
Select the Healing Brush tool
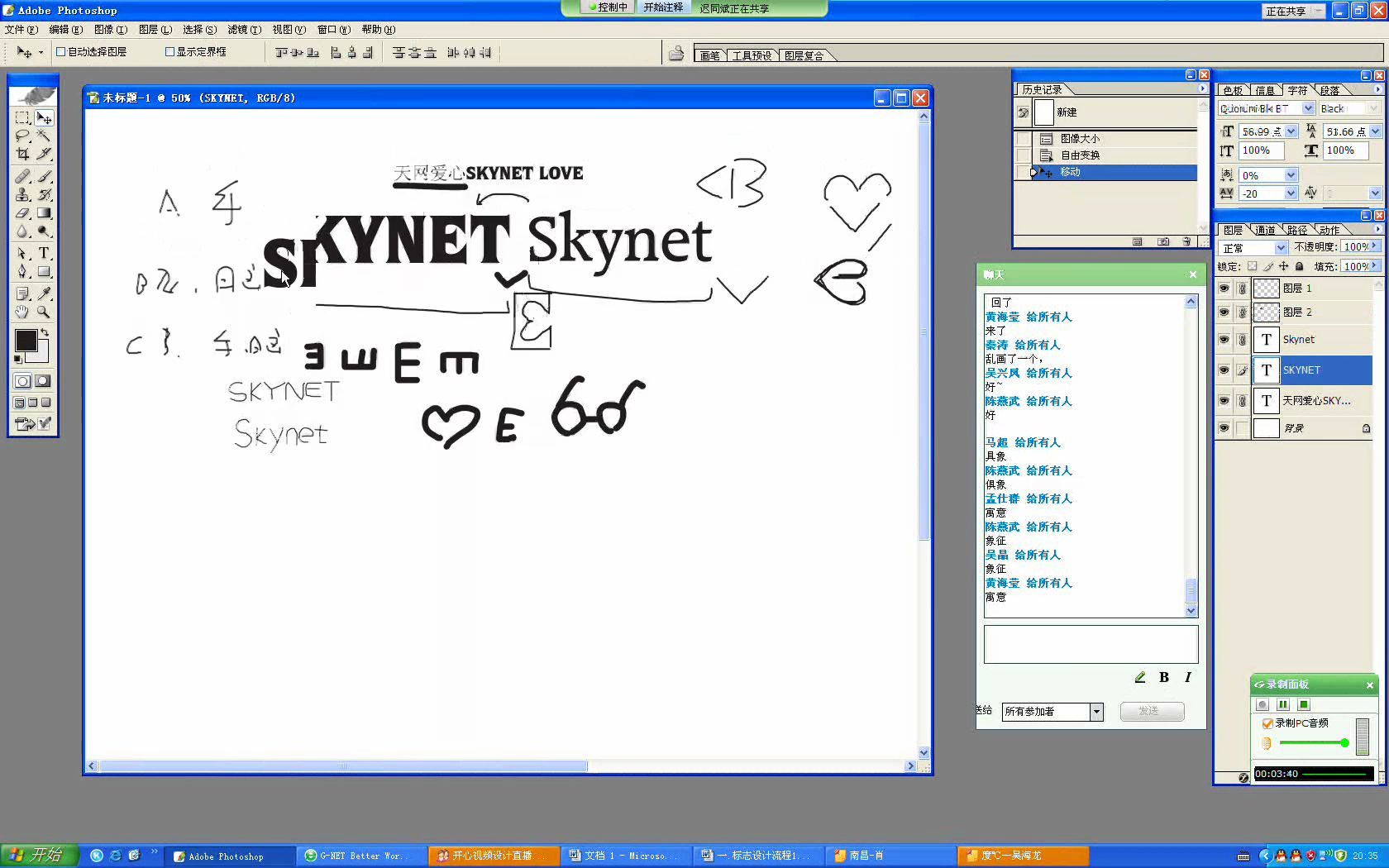click(x=22, y=176)
